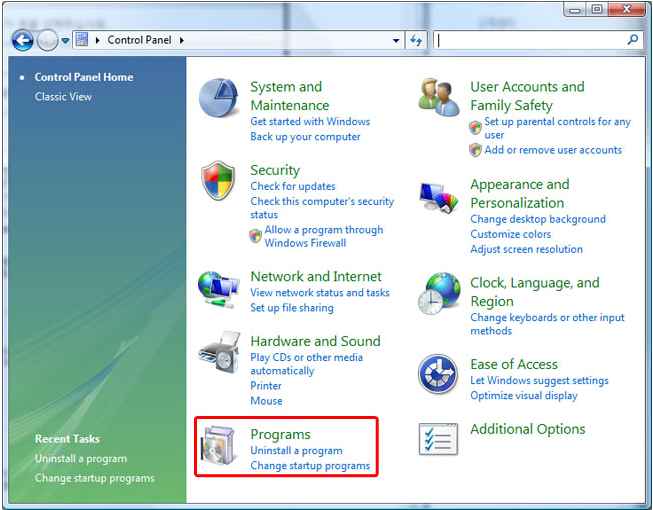Click Uninstall a program under Programs
Image resolution: width=653 pixels, height=510 pixels.
point(296,450)
